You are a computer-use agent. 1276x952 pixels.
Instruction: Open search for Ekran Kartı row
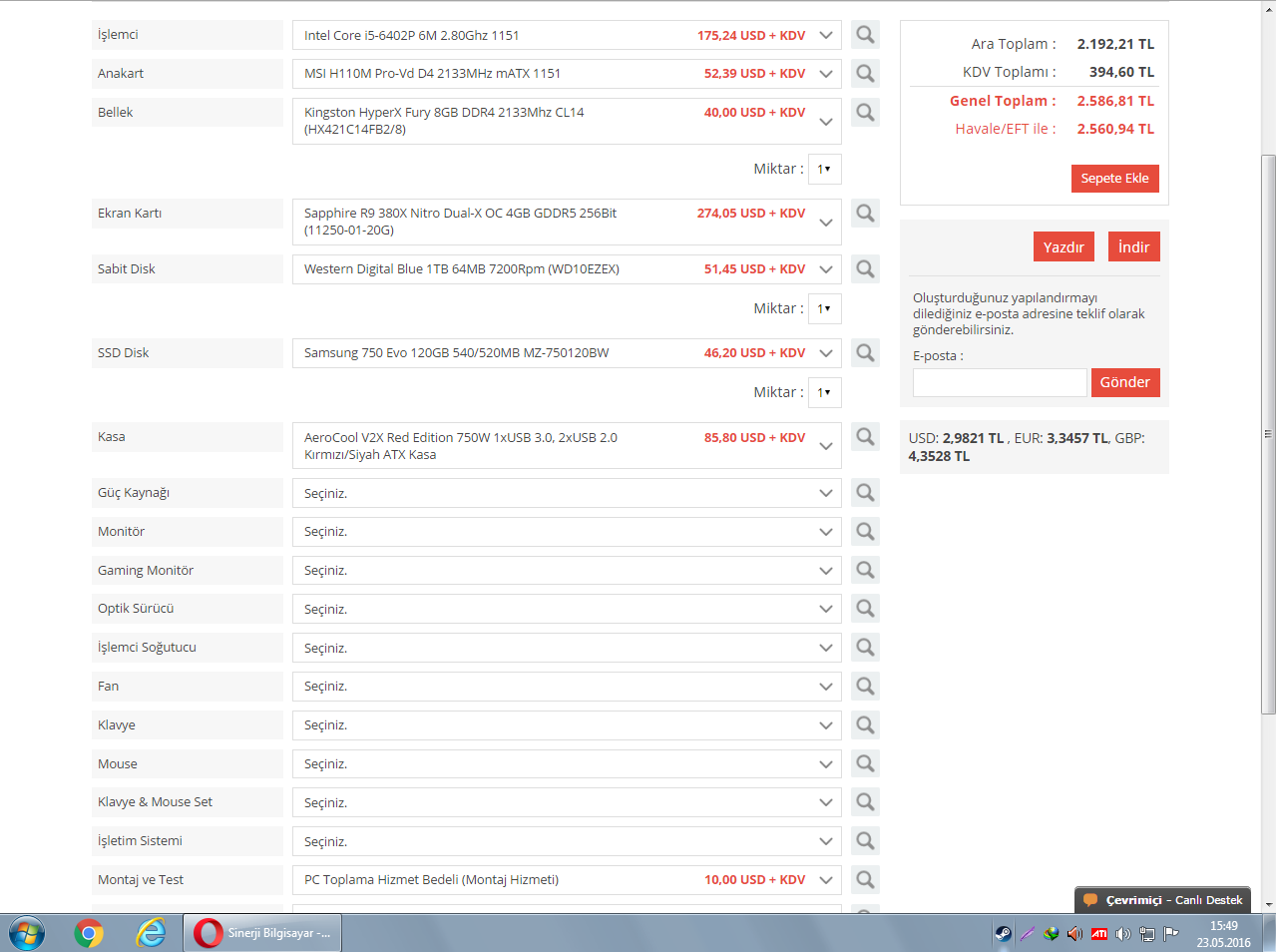[865, 214]
